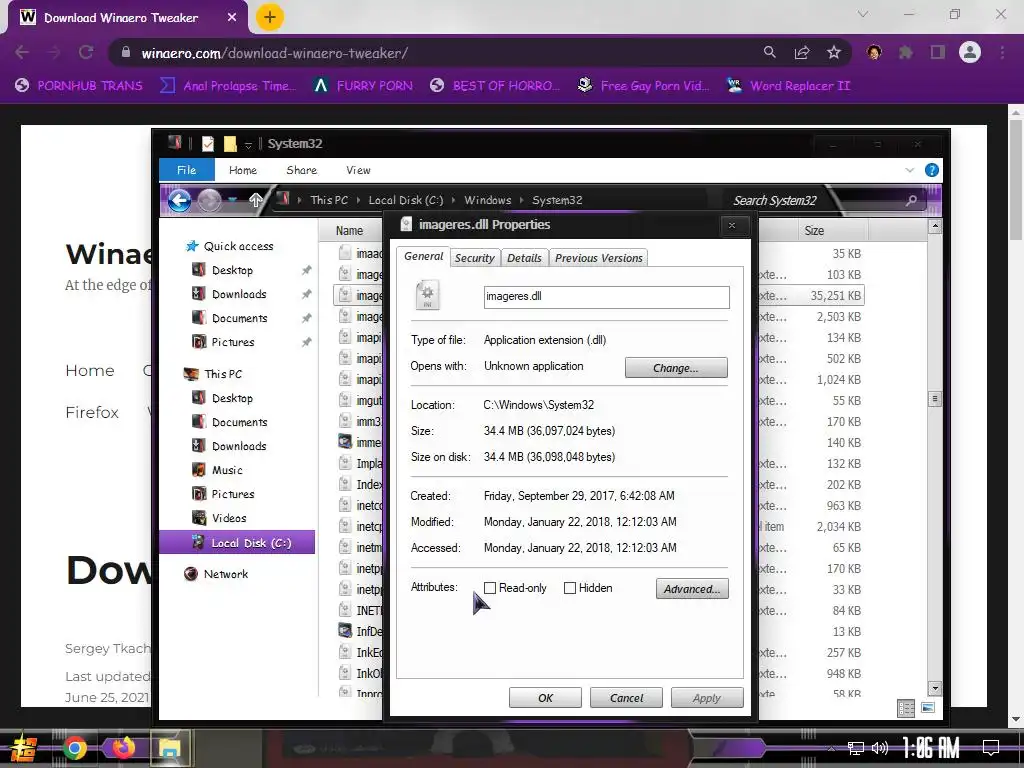Open Music folder under This PC
Viewport: 1024px width, 768px height.
click(227, 470)
